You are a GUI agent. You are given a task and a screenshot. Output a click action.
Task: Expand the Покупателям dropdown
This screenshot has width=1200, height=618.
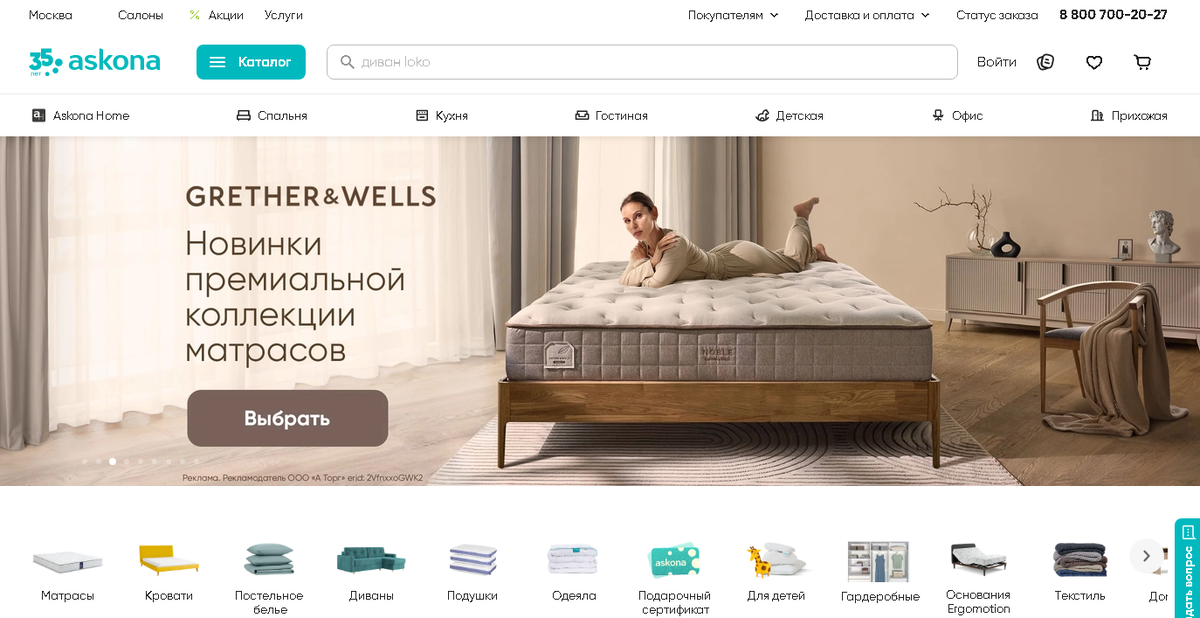pos(733,15)
